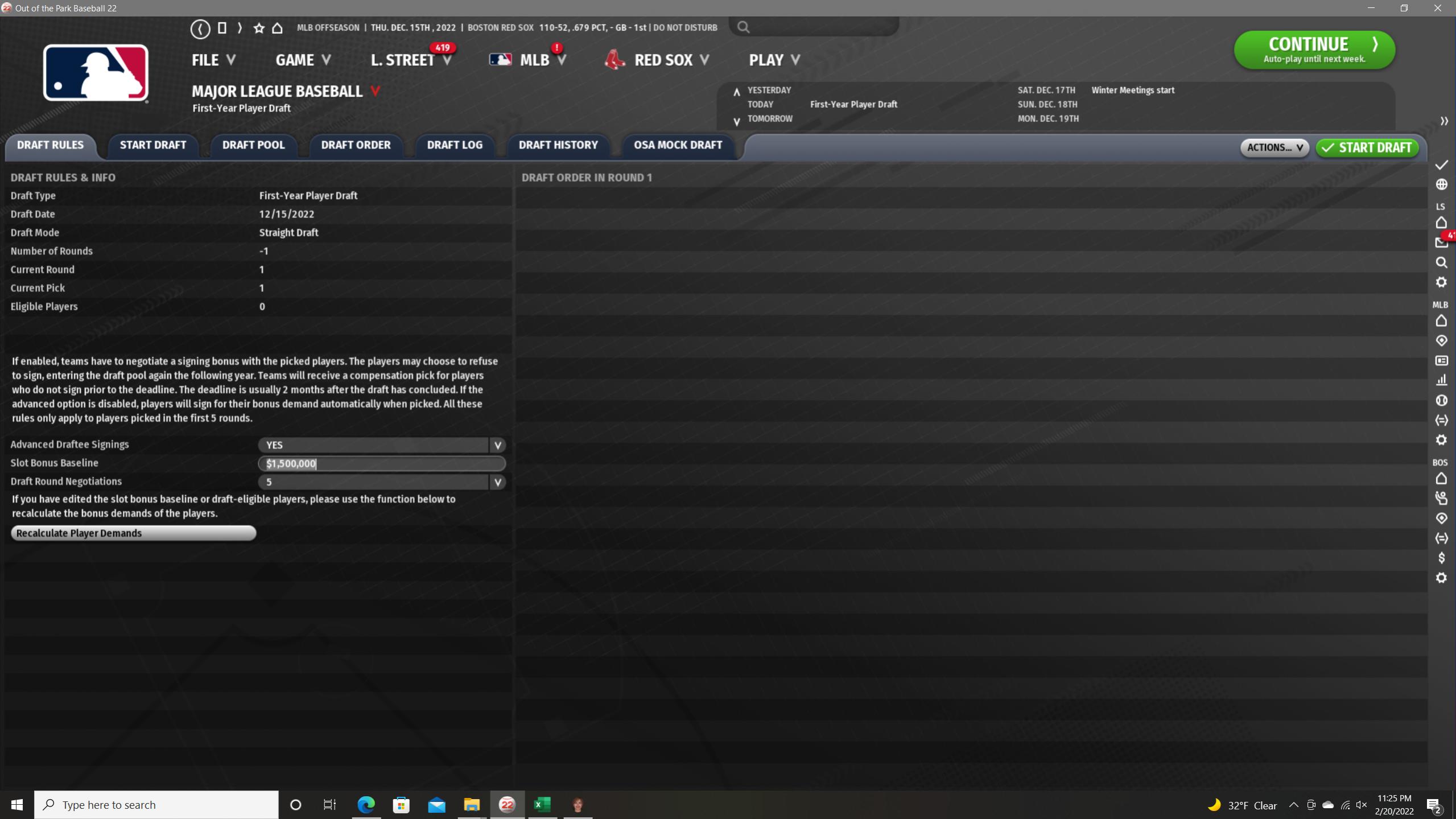1456x819 pixels.
Task: Open Excel from the Windows taskbar
Action: coord(542,804)
